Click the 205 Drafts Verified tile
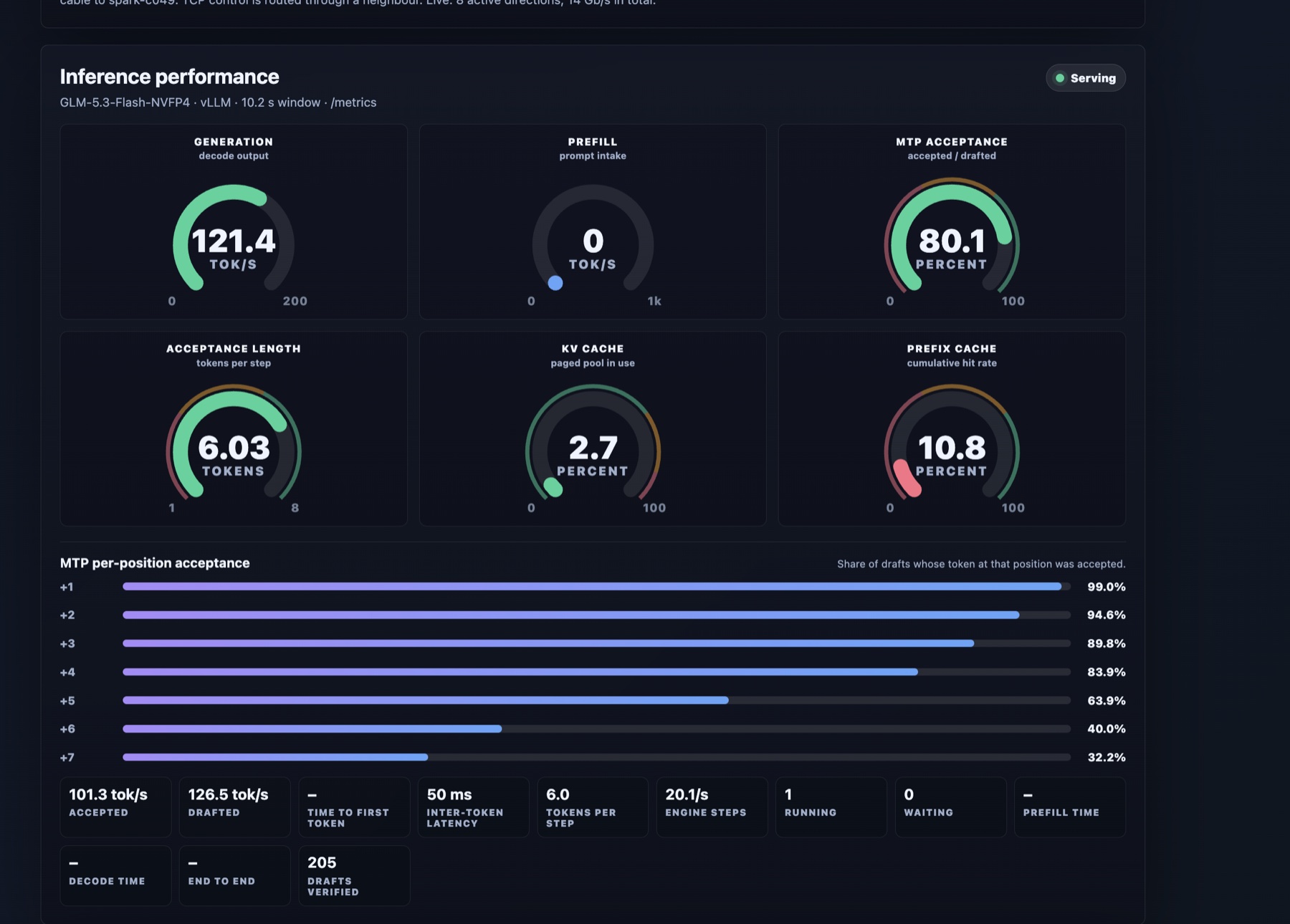The width and height of the screenshot is (1290, 924). point(354,875)
